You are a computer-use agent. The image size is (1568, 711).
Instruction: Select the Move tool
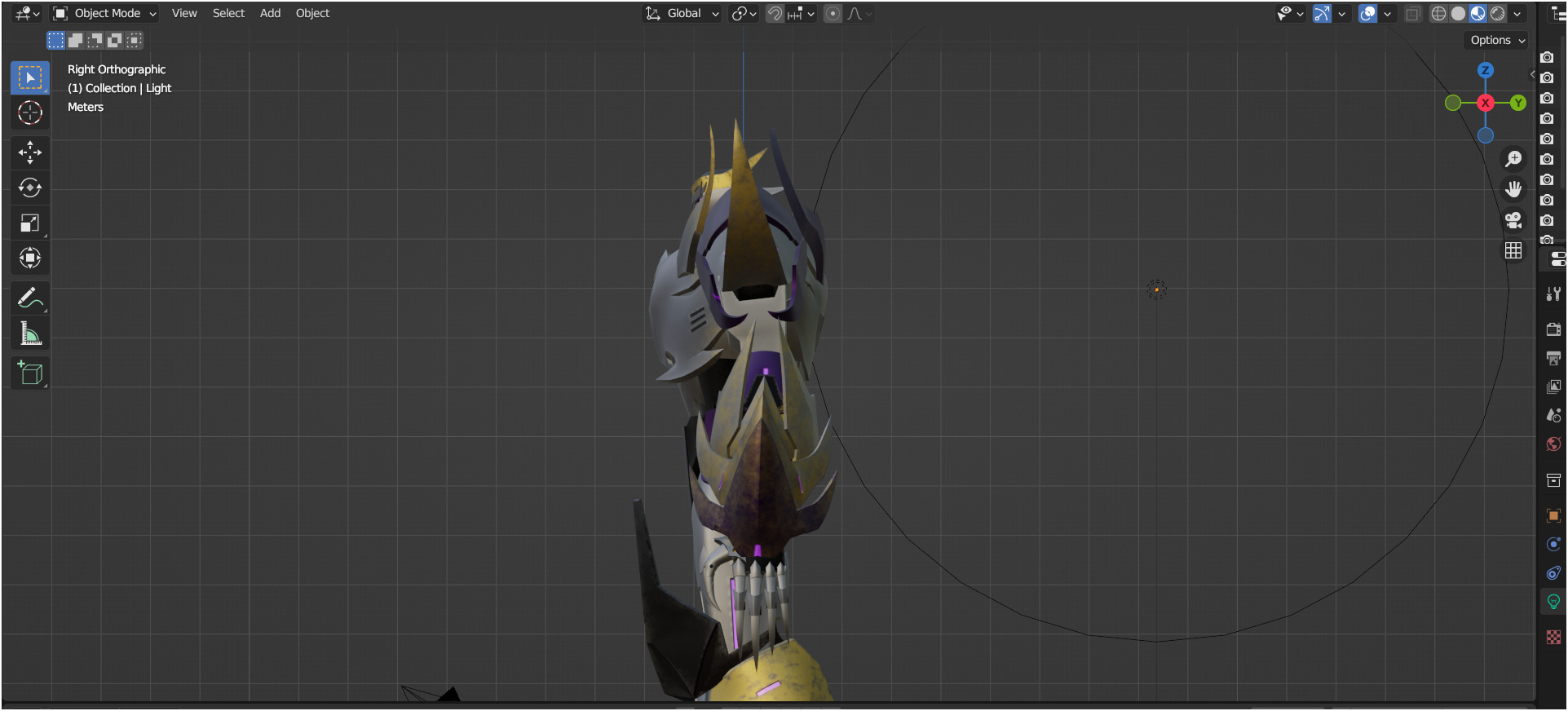click(x=30, y=152)
